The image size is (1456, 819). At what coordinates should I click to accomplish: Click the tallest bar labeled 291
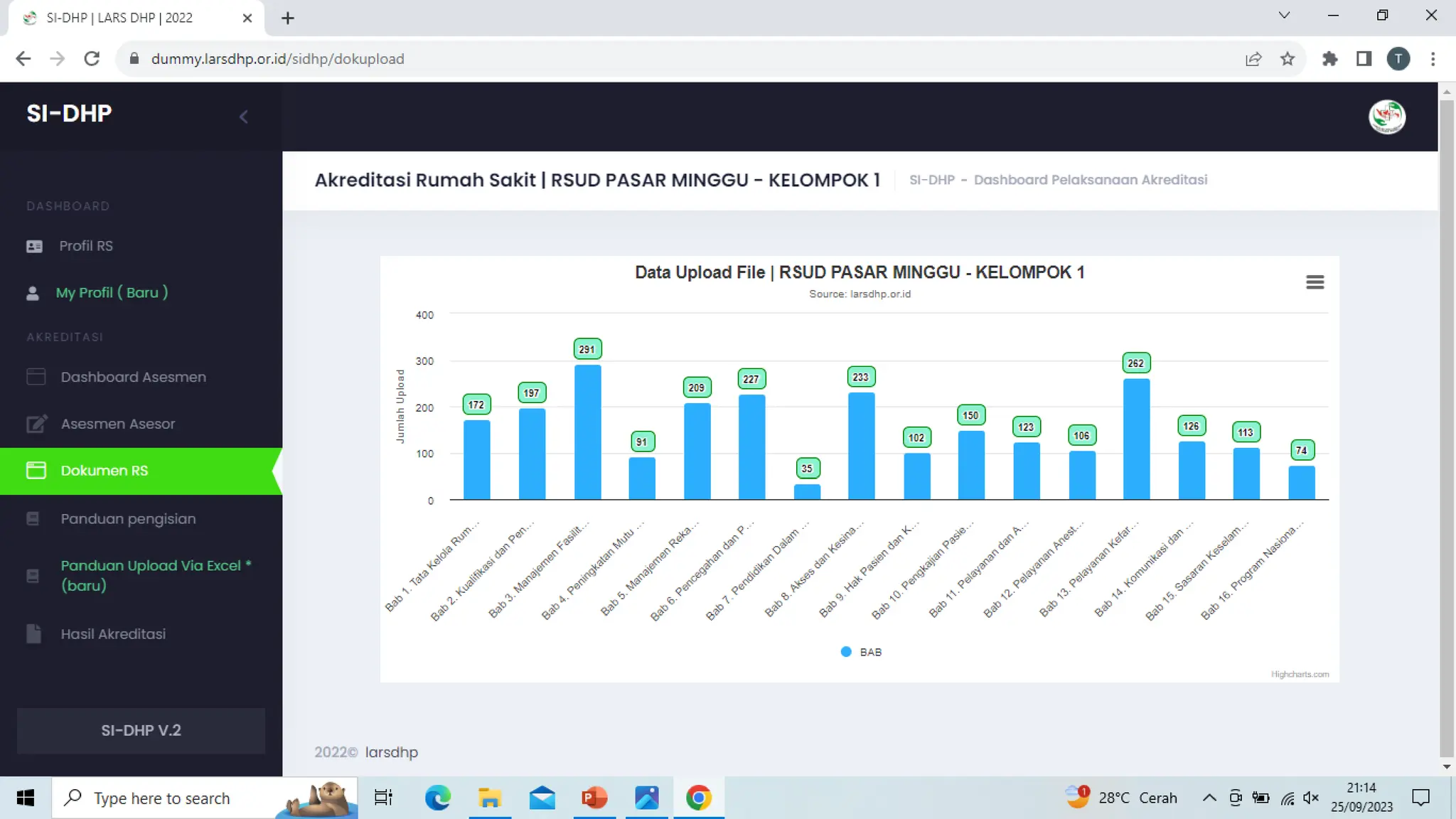click(587, 432)
